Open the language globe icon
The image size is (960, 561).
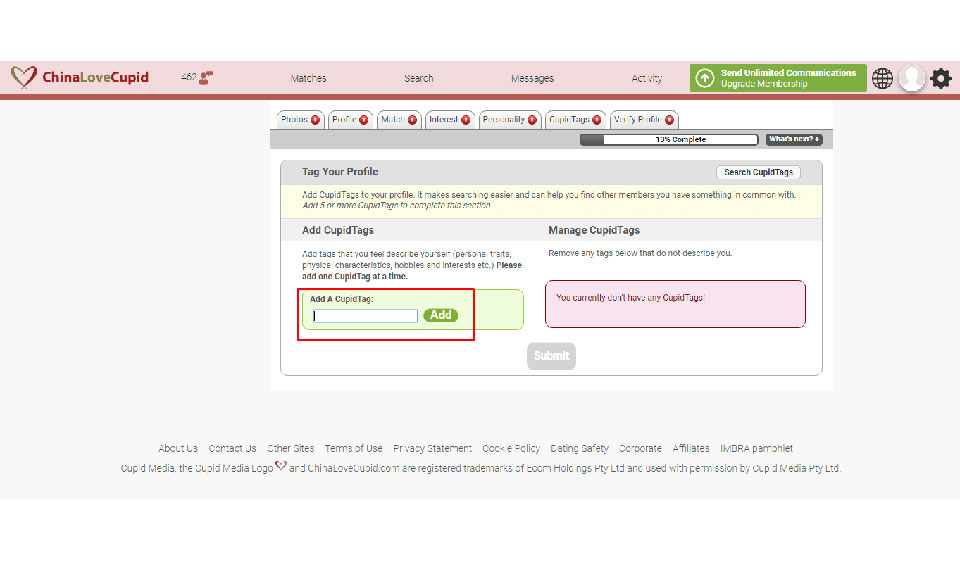(x=882, y=78)
